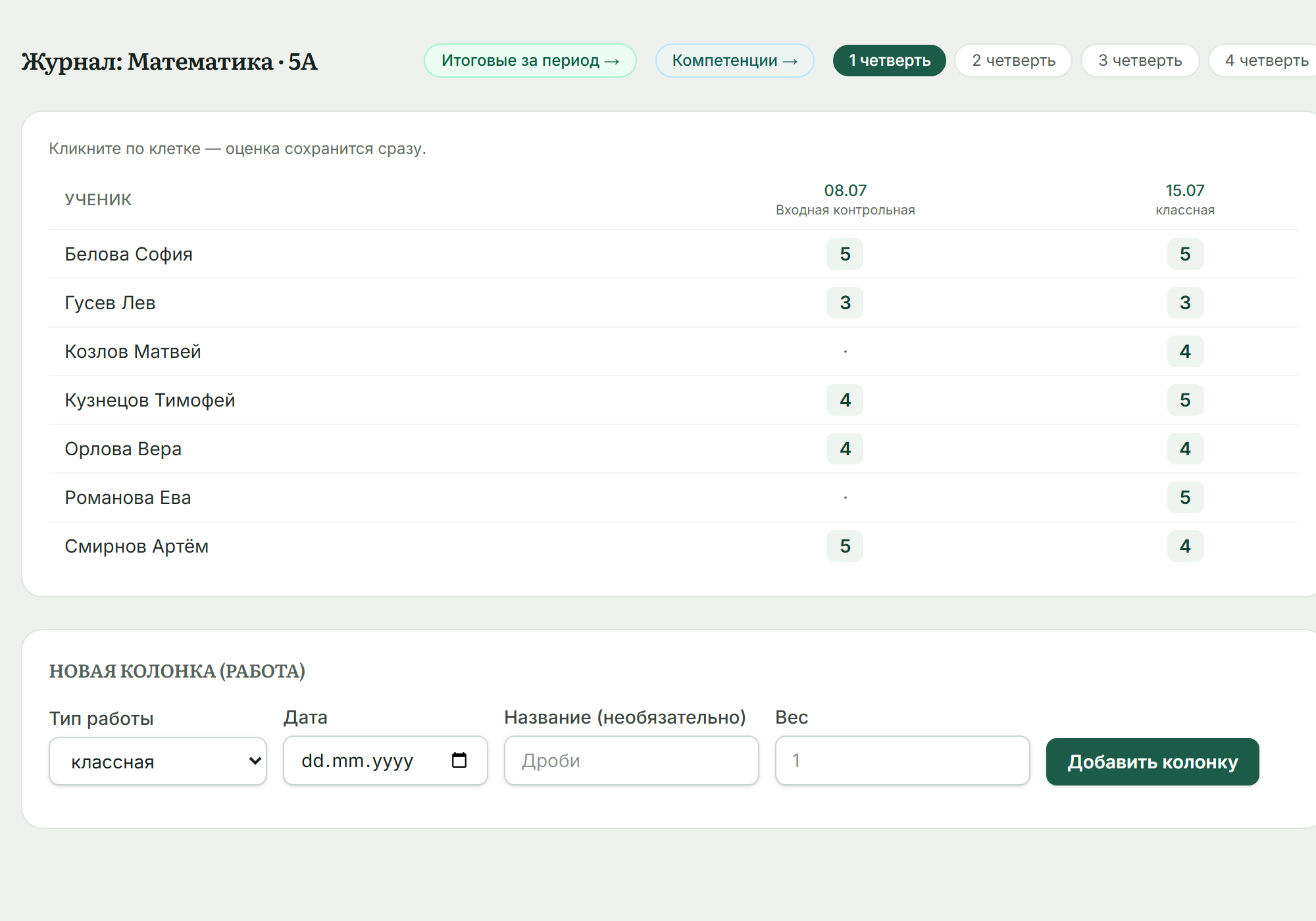Click student name Кузнецов Тимофей
Viewport: 1316px width, 921px height.
click(x=149, y=400)
